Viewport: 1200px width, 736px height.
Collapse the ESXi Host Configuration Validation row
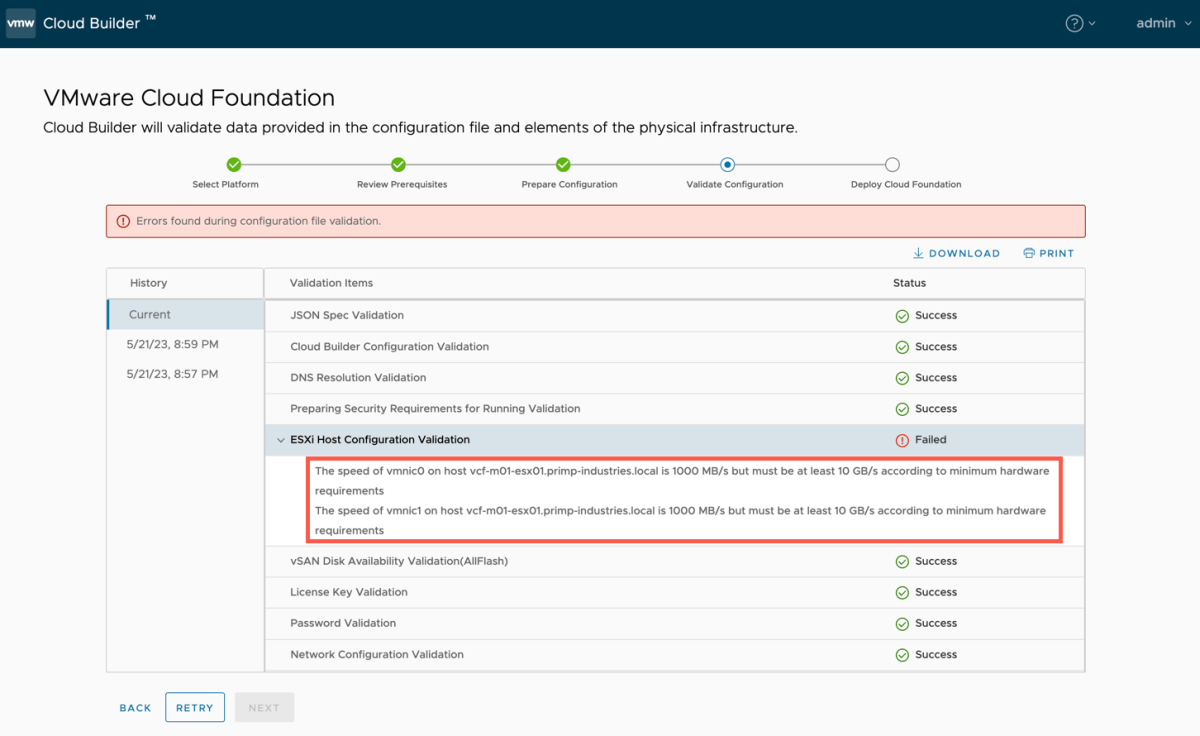click(281, 440)
